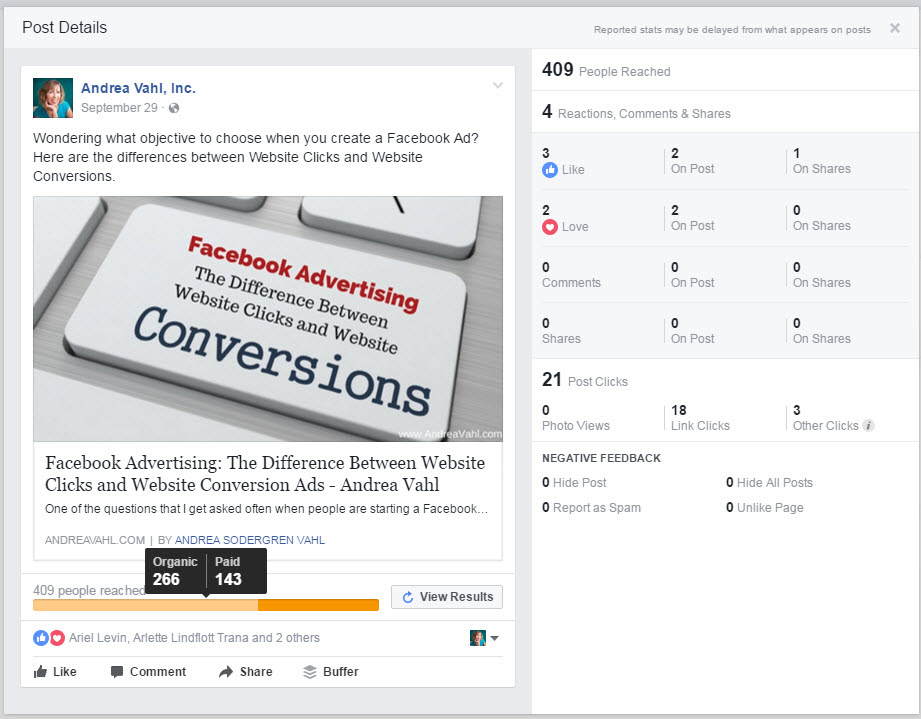Open Andrea Vahl profile picture
The image size is (921, 719).
53,98
